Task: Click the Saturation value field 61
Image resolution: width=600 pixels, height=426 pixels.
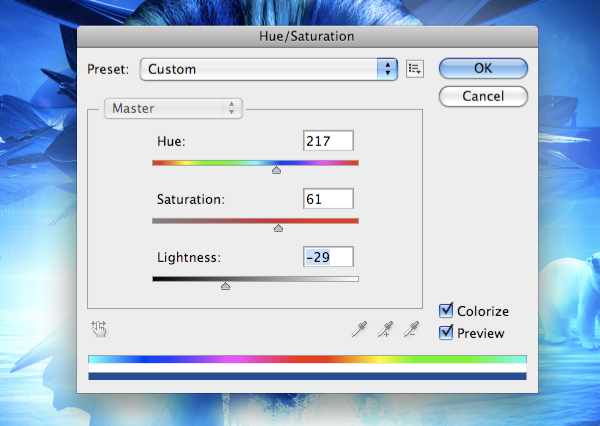Action: pyautogui.click(x=328, y=198)
